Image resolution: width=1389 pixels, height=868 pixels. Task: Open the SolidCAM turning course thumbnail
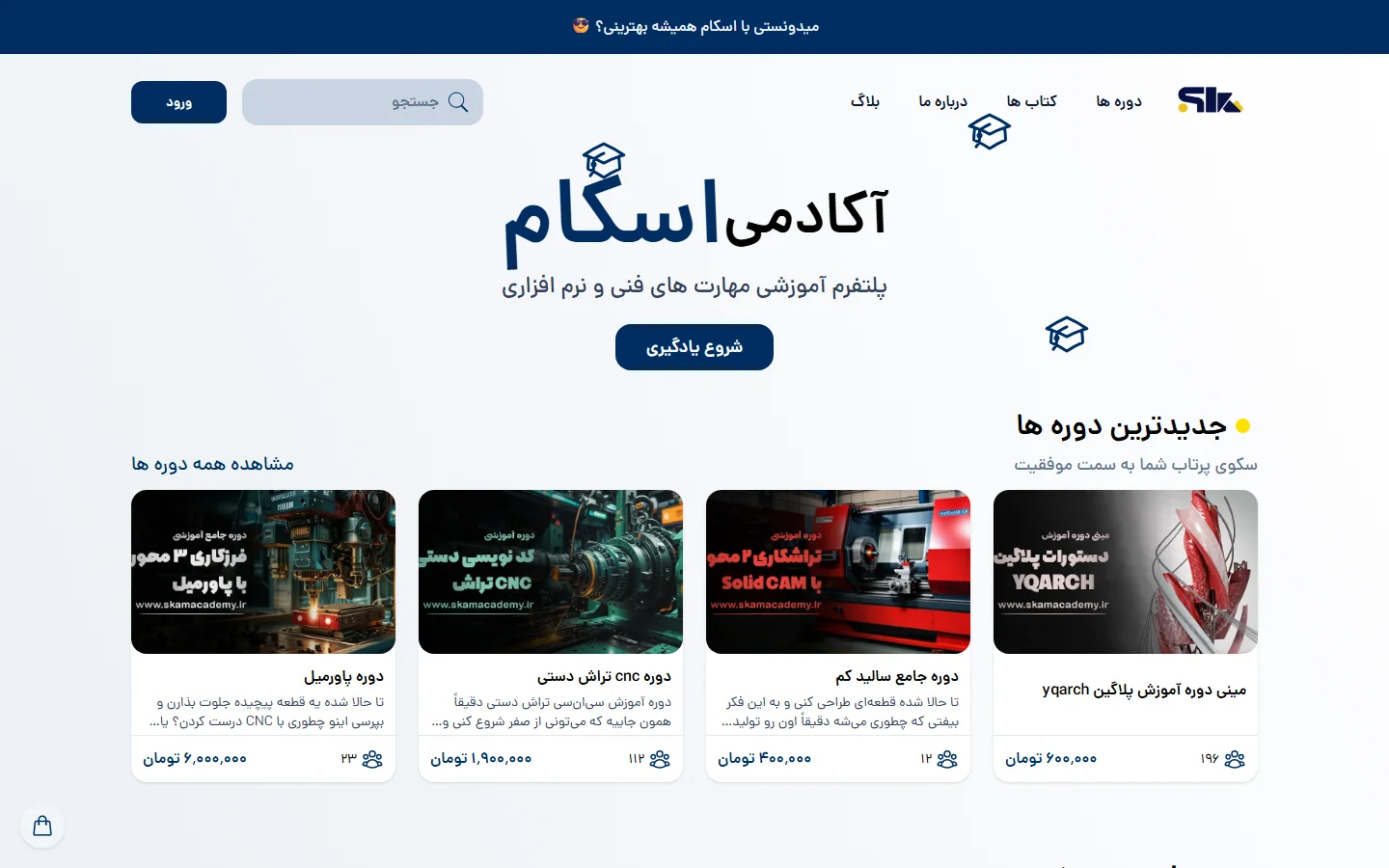[x=838, y=572]
